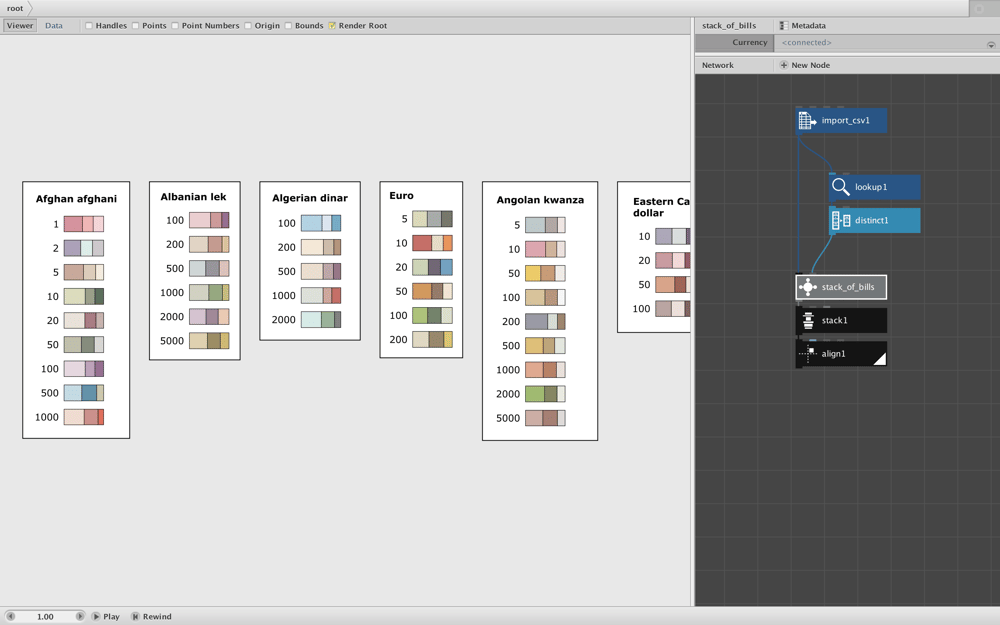Select the lookup1 node label
The width and height of the screenshot is (1000, 625).
pos(871,187)
